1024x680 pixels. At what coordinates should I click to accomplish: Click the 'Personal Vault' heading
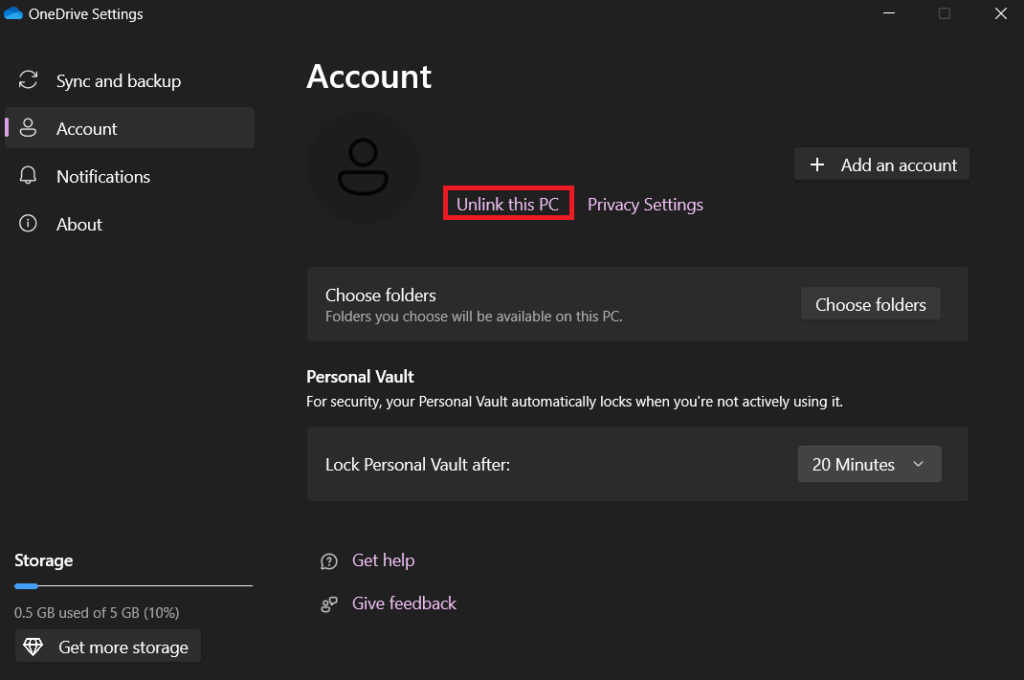pos(360,376)
